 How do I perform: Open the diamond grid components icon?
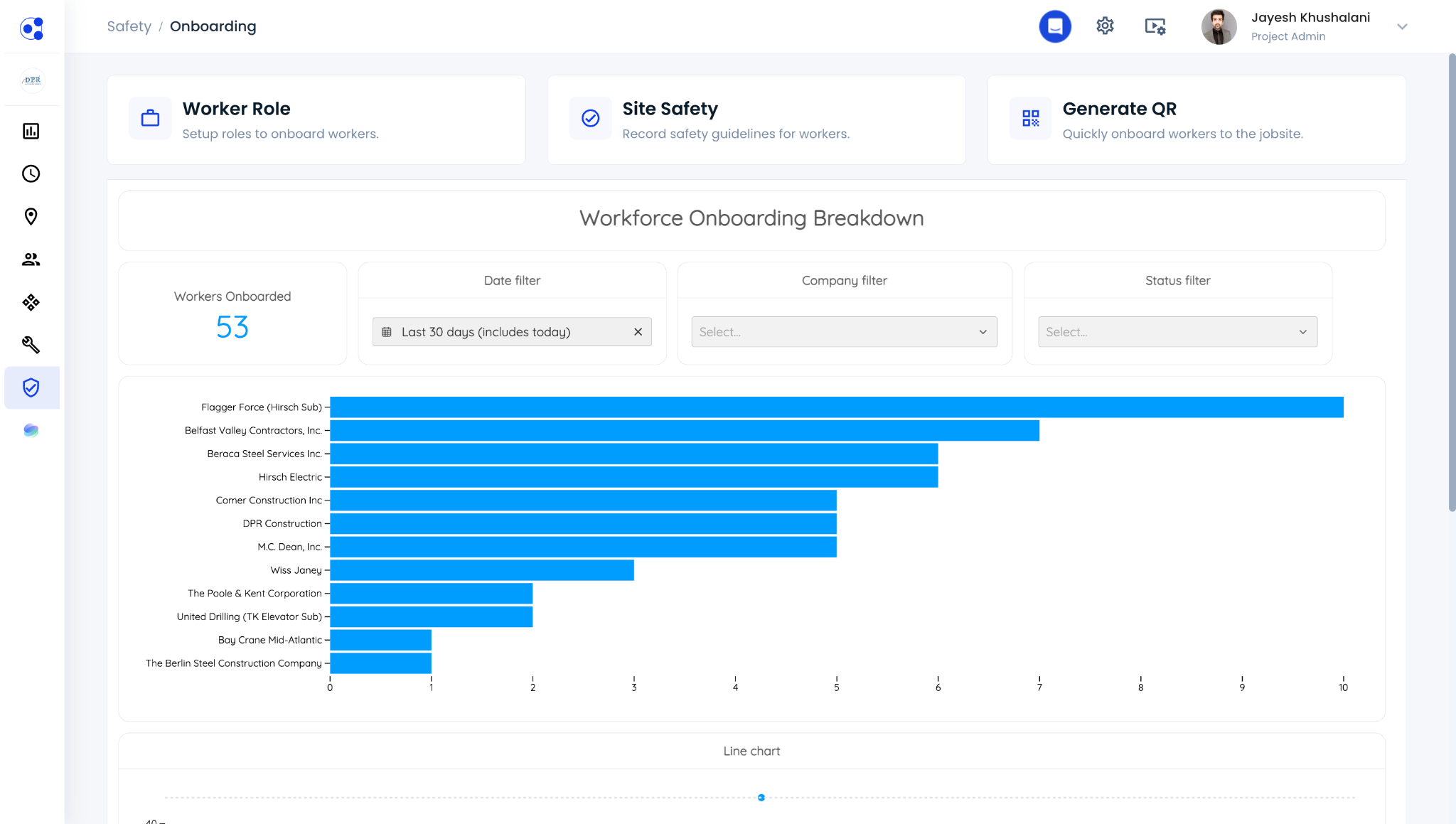(x=31, y=302)
